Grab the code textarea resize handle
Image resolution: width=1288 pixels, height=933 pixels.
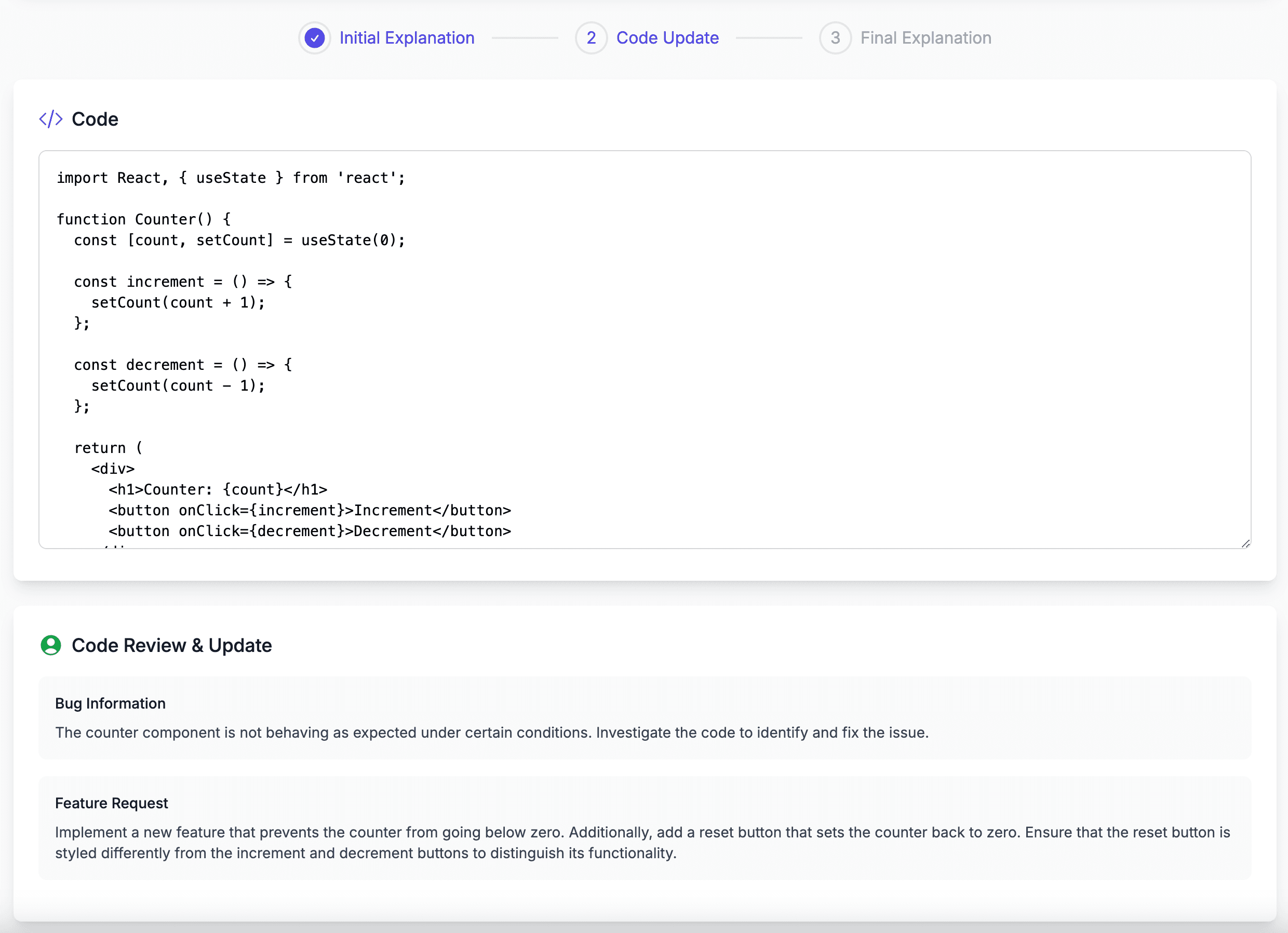[x=1245, y=544]
